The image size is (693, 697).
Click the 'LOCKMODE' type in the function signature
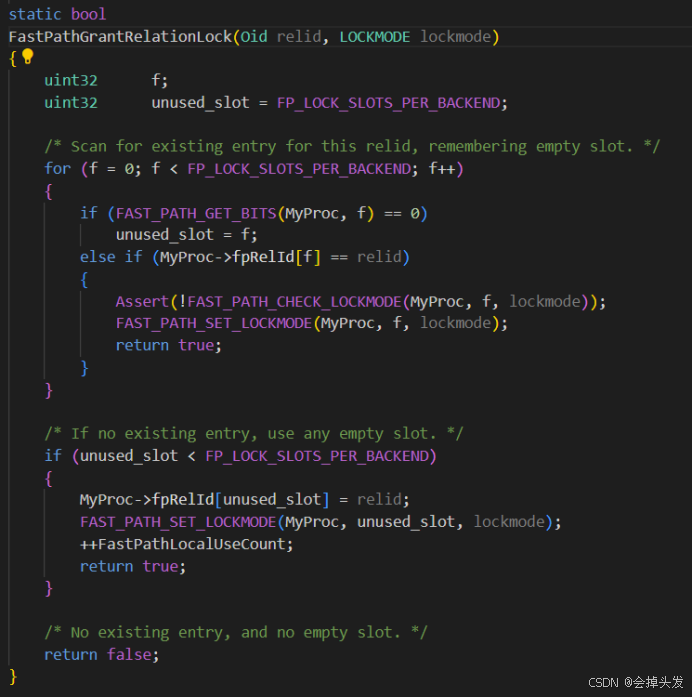coord(375,36)
